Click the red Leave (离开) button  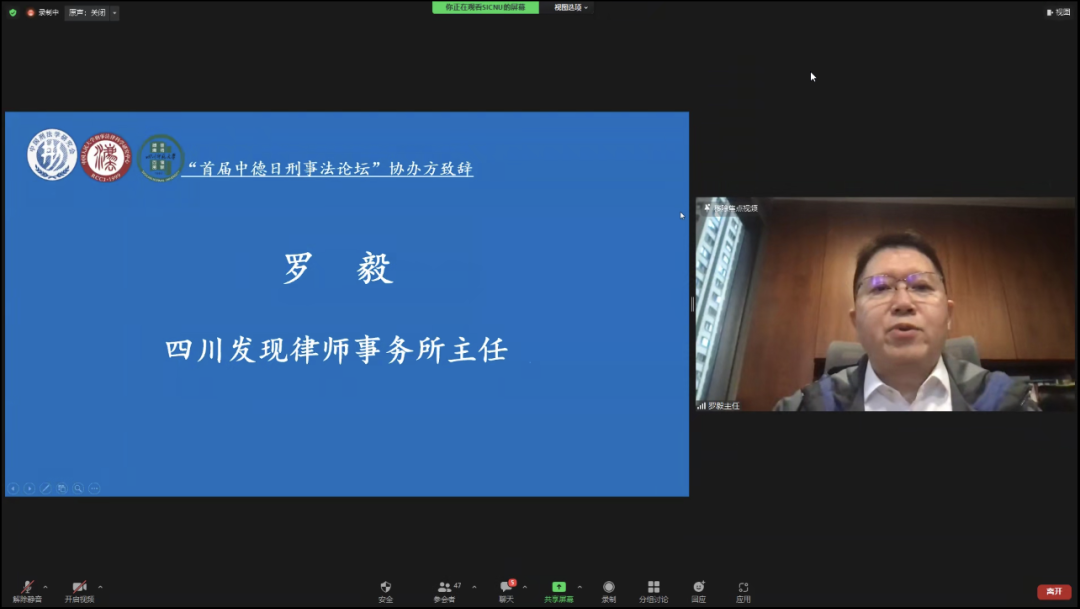click(x=1054, y=592)
